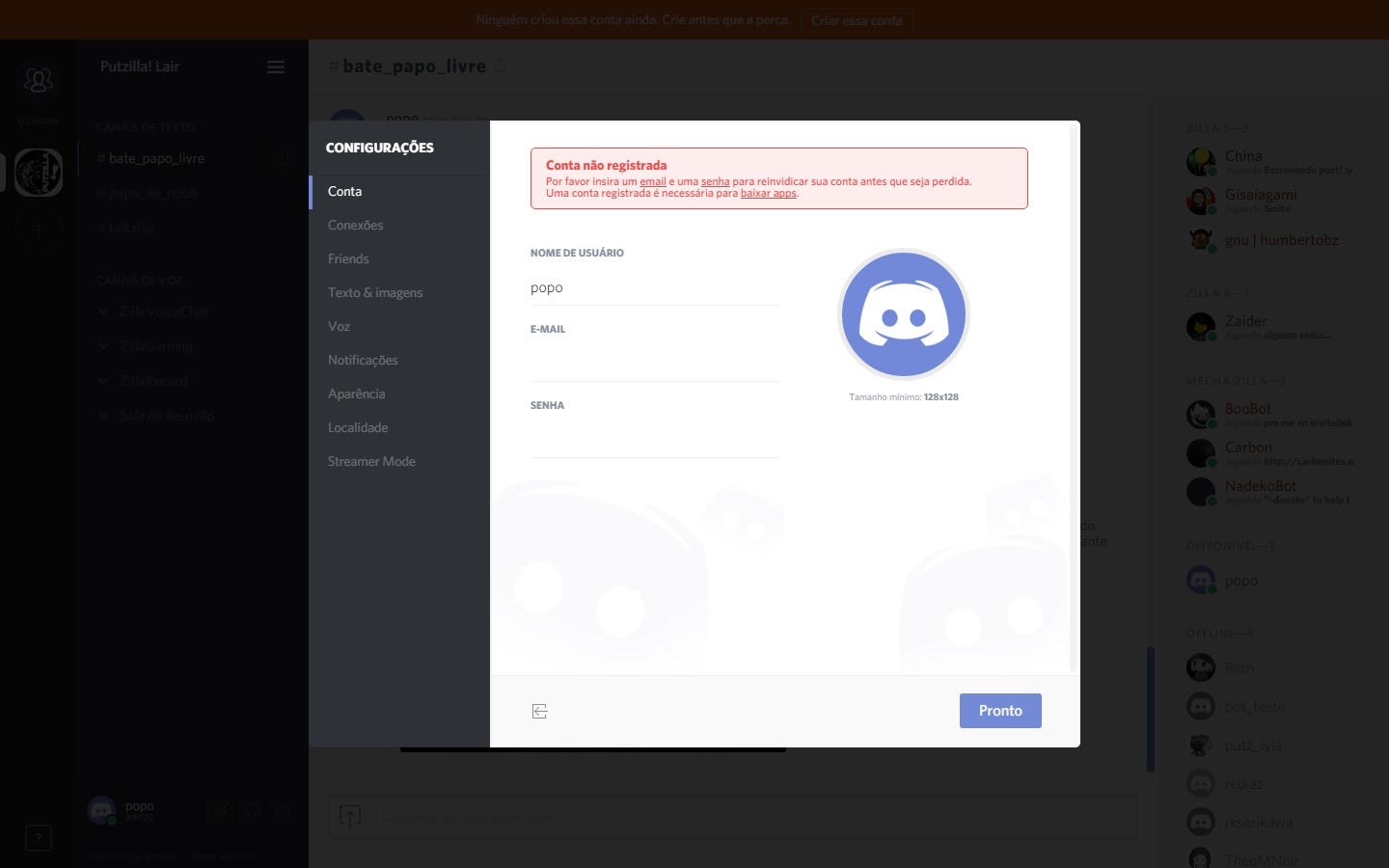Click rkserikawa avatar in offline list
The height and width of the screenshot is (868, 1389).
pyautogui.click(x=1201, y=822)
